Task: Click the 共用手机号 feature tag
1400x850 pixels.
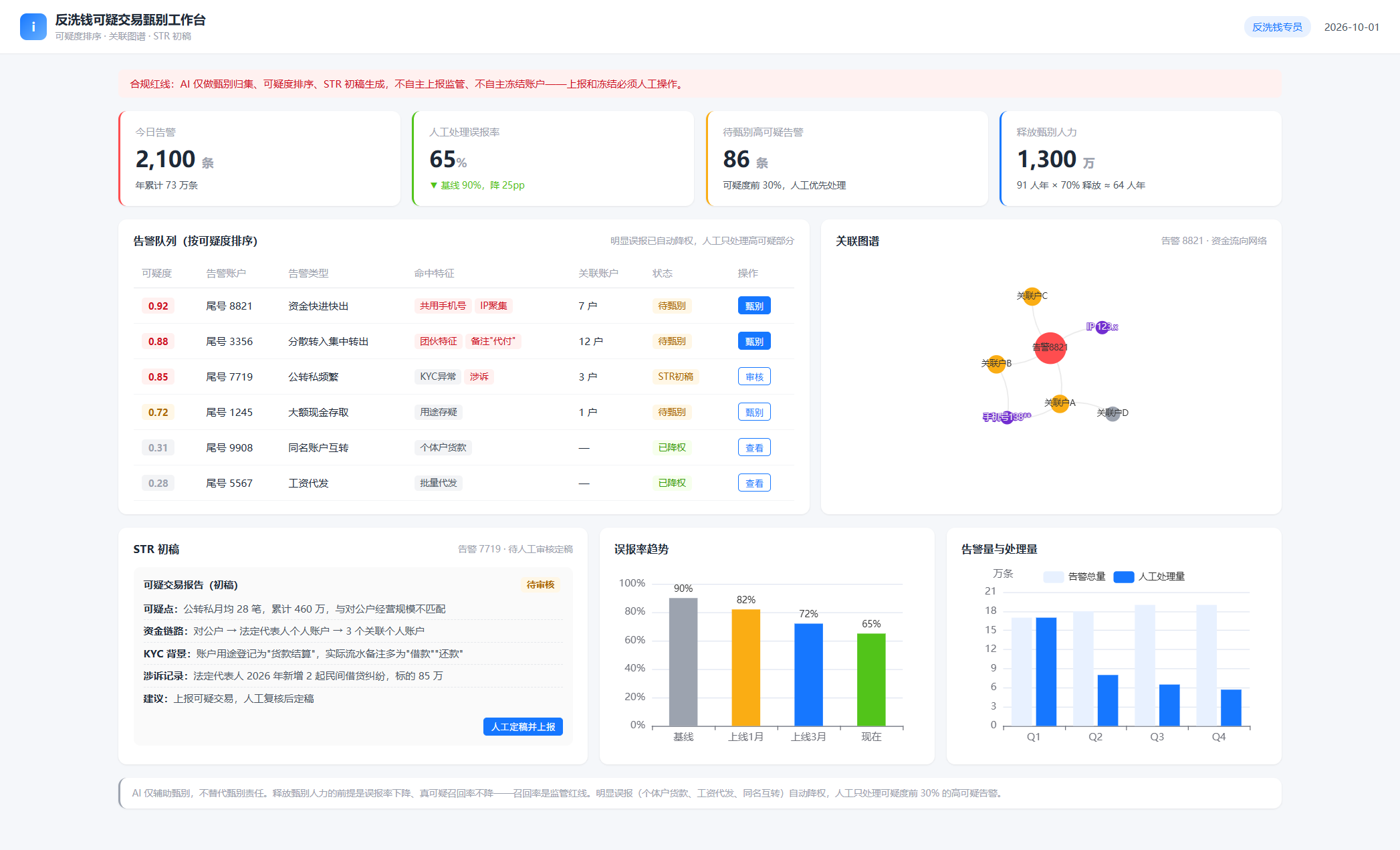Action: [443, 306]
